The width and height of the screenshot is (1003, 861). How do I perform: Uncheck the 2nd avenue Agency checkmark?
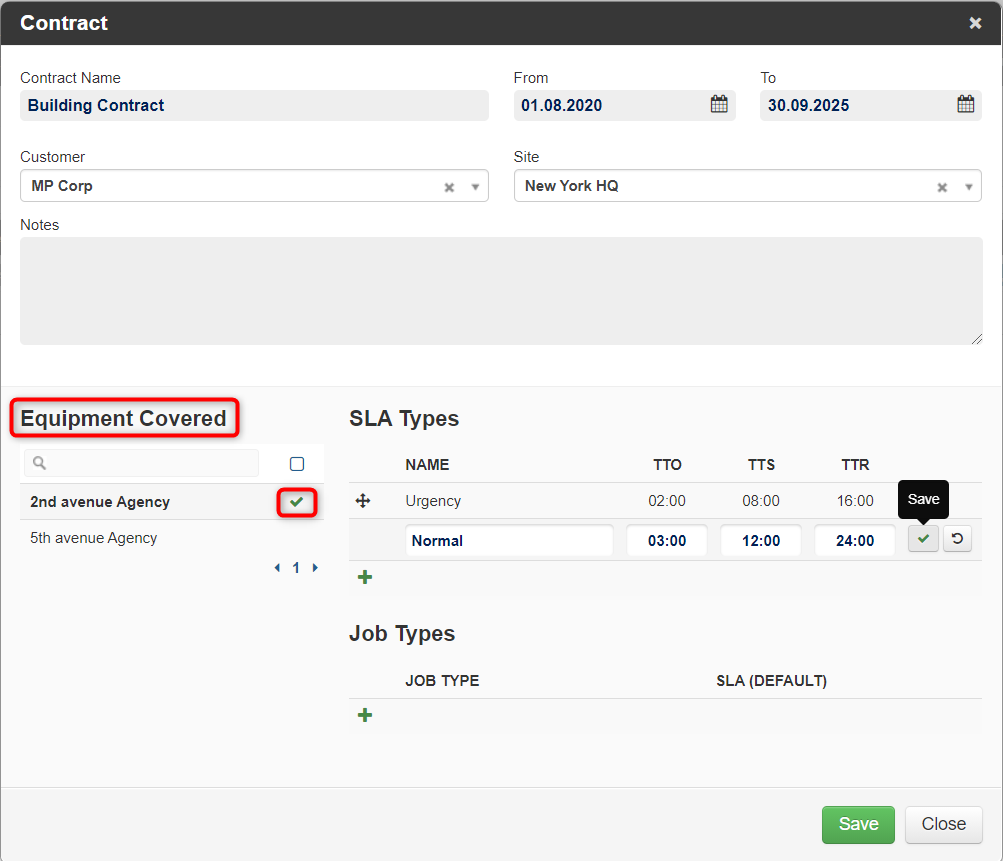pos(296,502)
